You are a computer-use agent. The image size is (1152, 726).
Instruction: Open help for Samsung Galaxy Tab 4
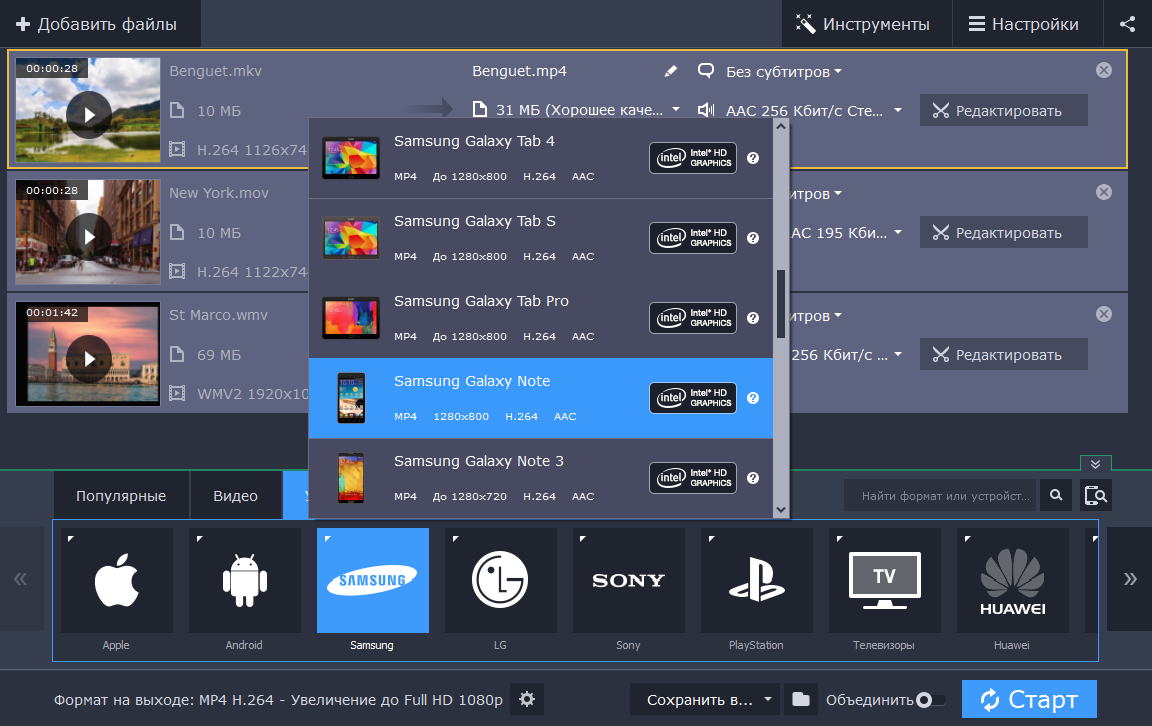tap(753, 158)
